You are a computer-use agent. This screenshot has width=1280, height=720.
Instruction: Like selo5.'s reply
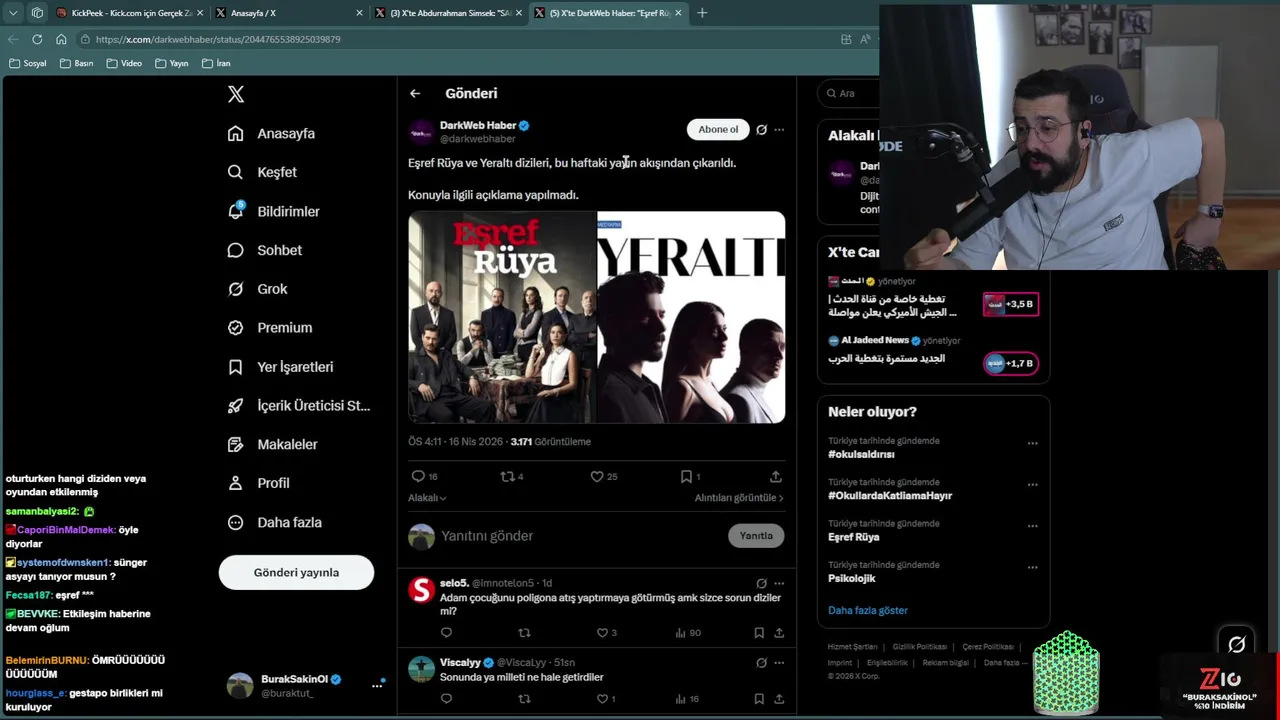coord(602,632)
